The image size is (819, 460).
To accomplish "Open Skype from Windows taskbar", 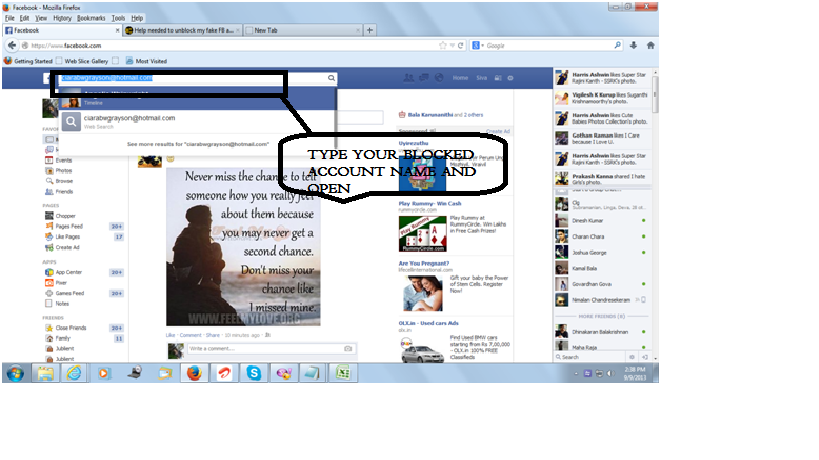I will tap(254, 373).
